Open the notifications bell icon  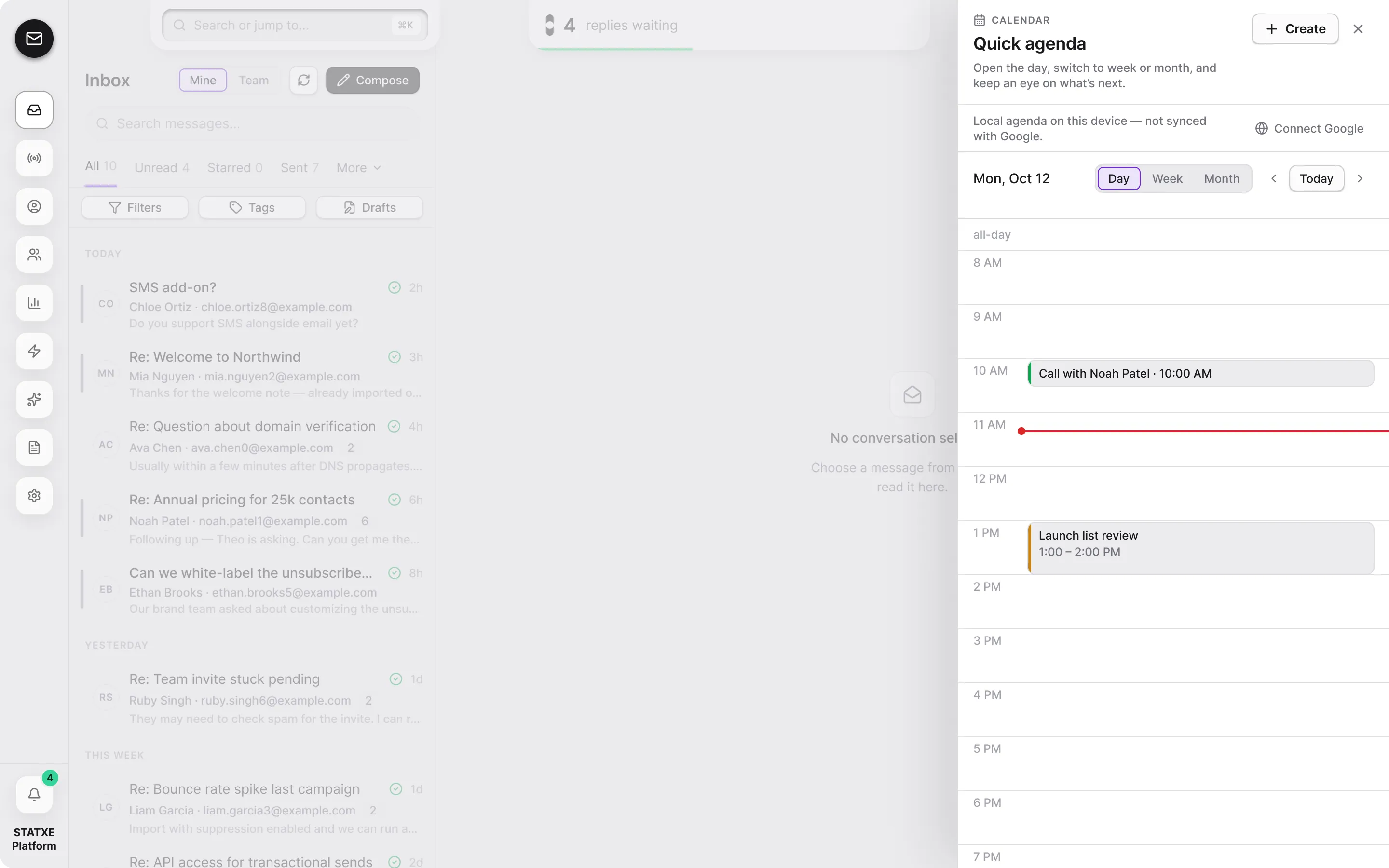34,795
